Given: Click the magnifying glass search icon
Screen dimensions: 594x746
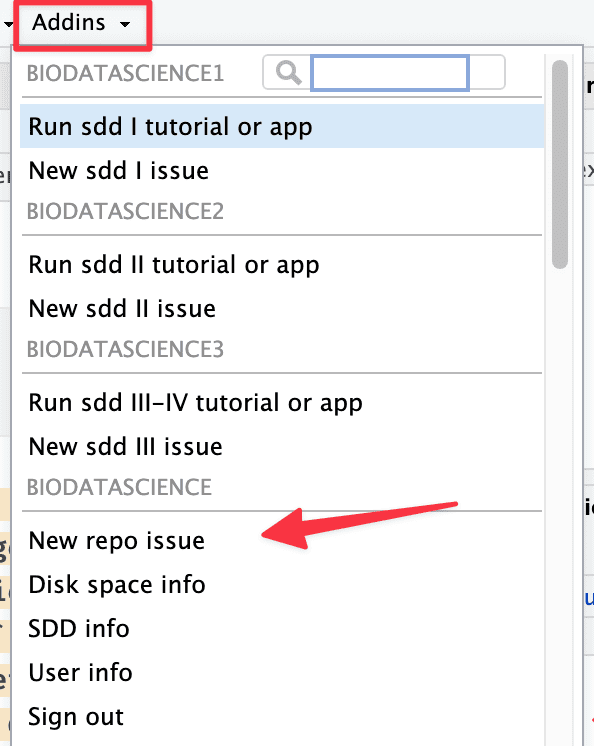Looking at the screenshot, I should coord(288,73).
